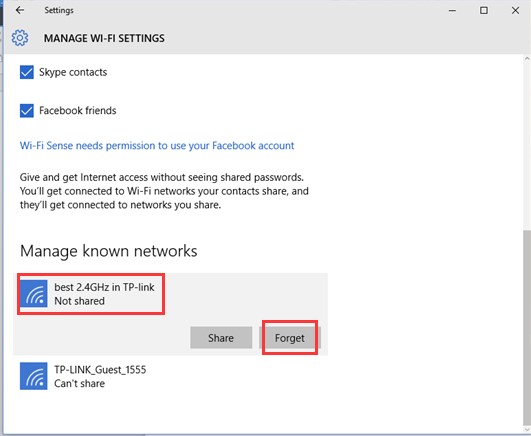
Task: Click the back arrow in Settings
Action: coord(20,10)
